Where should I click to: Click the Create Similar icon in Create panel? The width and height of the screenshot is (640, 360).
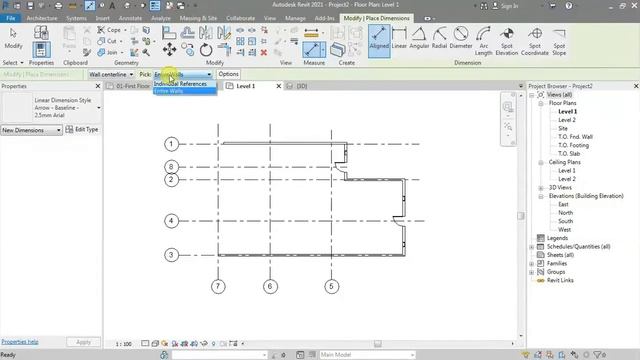tap(337, 50)
